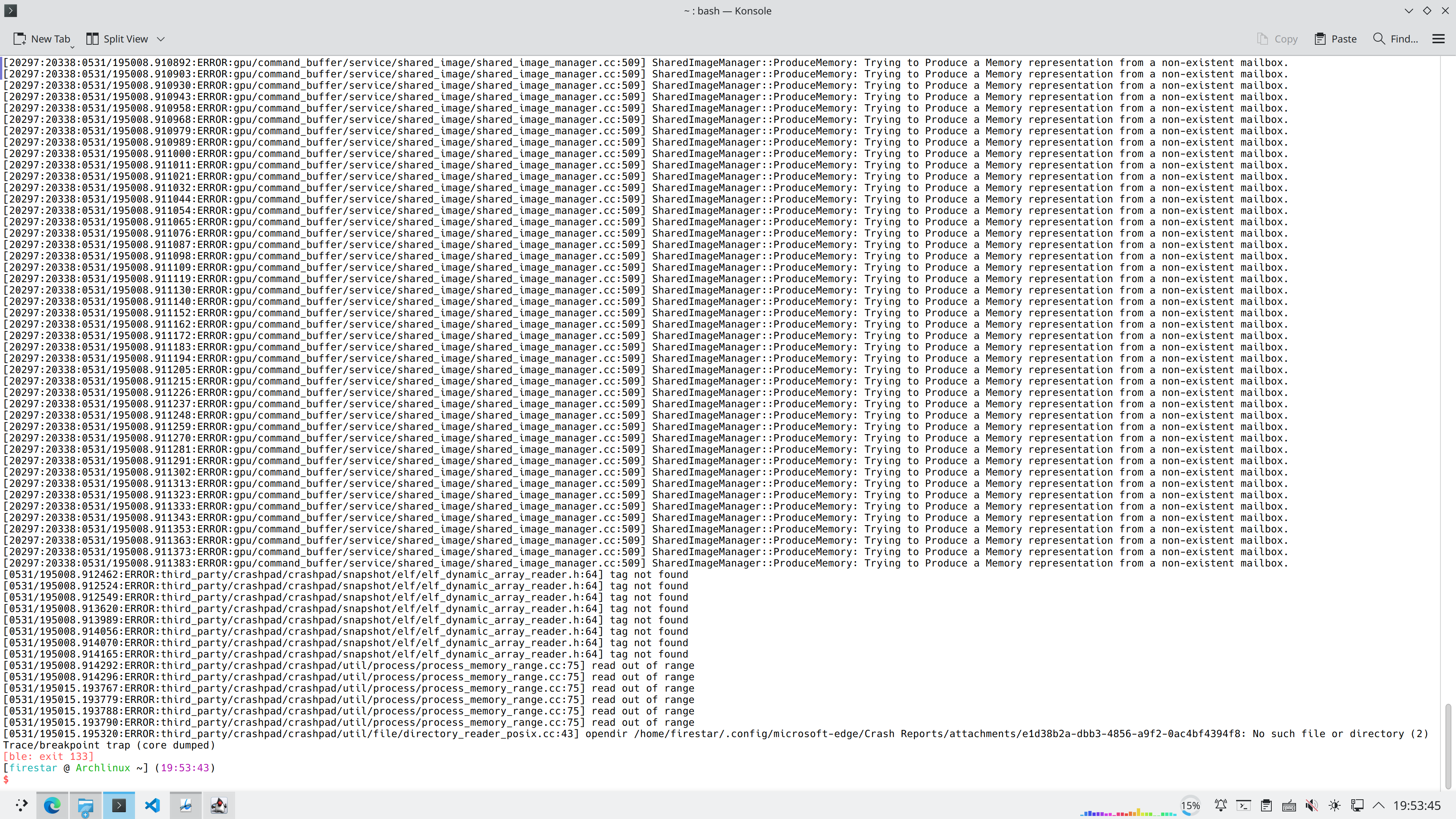Click the log line stamped 195015.193790

(x=349, y=722)
